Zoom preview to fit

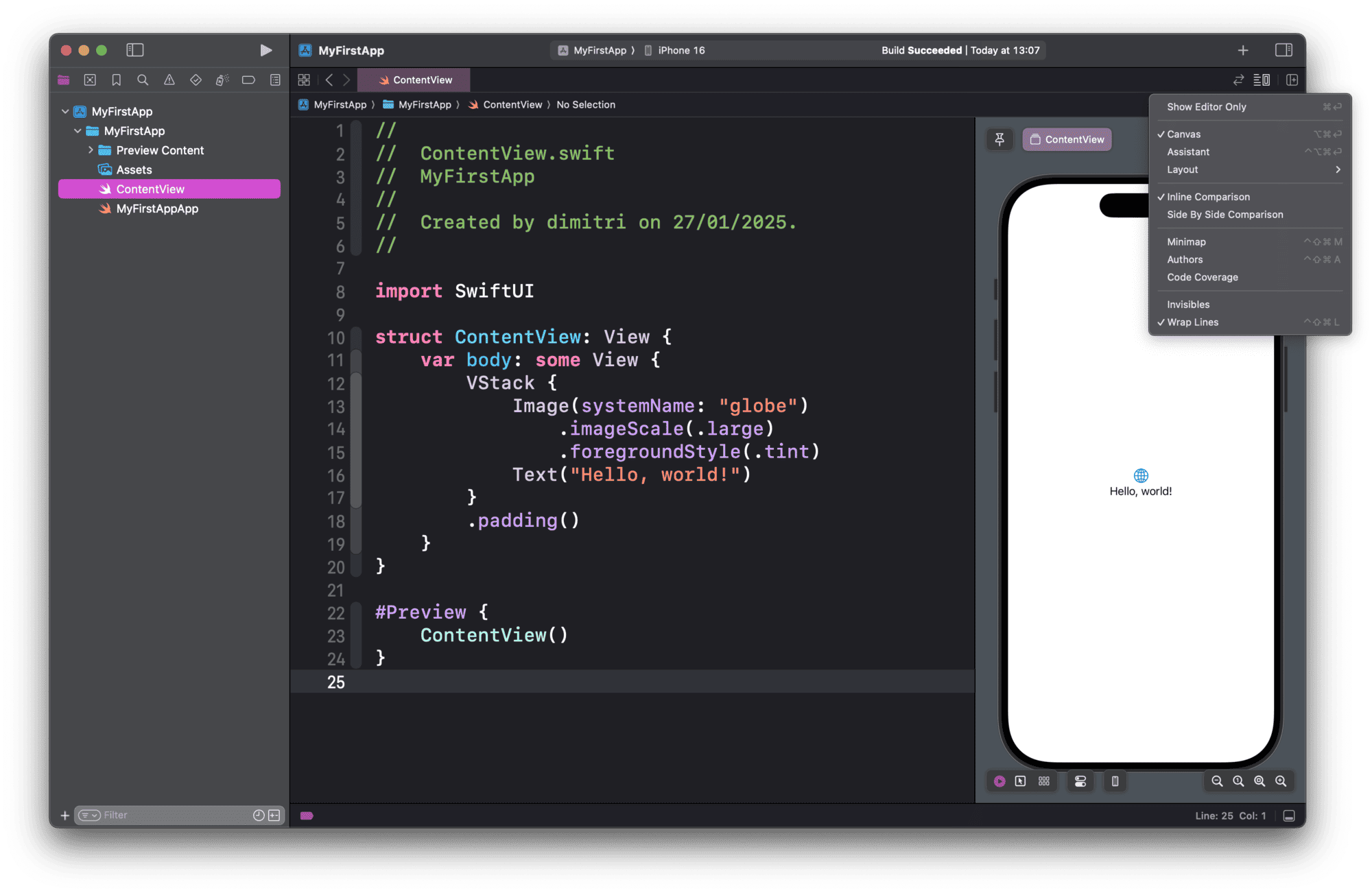point(1259,781)
